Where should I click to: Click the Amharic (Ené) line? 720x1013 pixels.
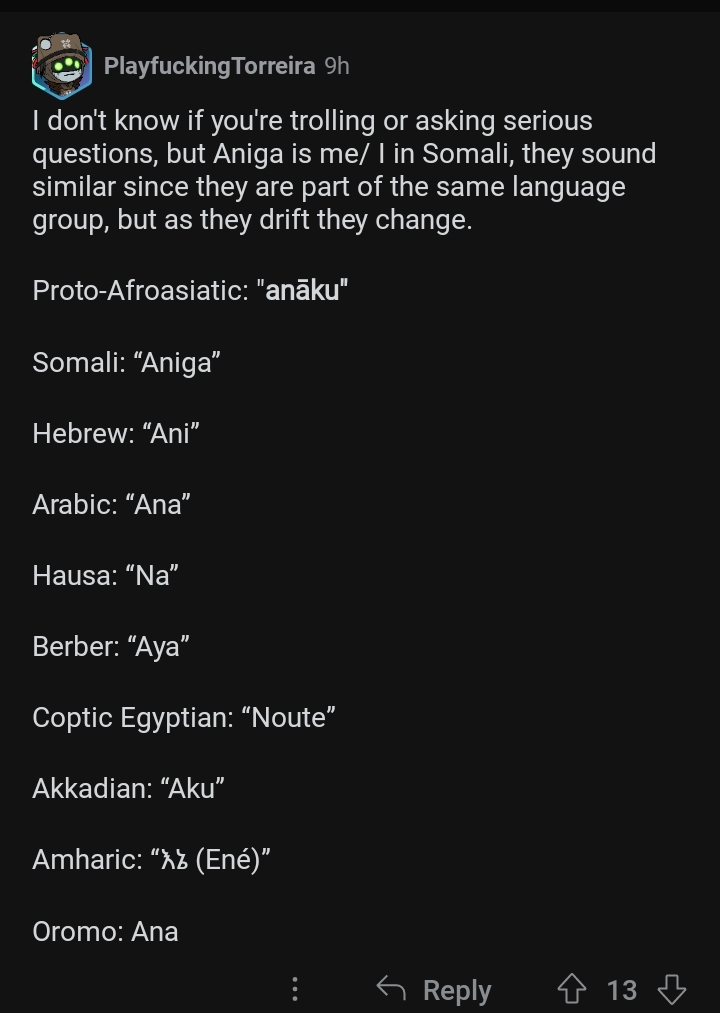point(151,860)
